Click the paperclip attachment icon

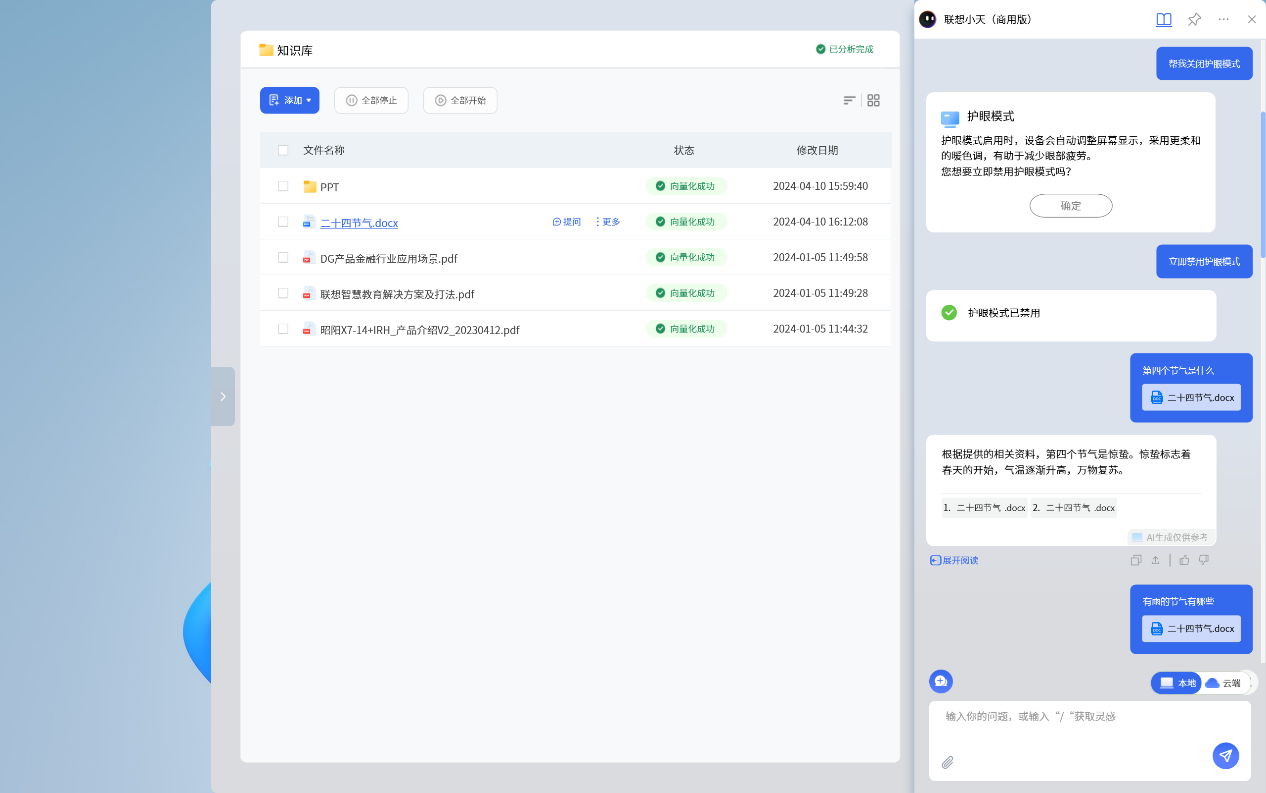[x=948, y=762]
